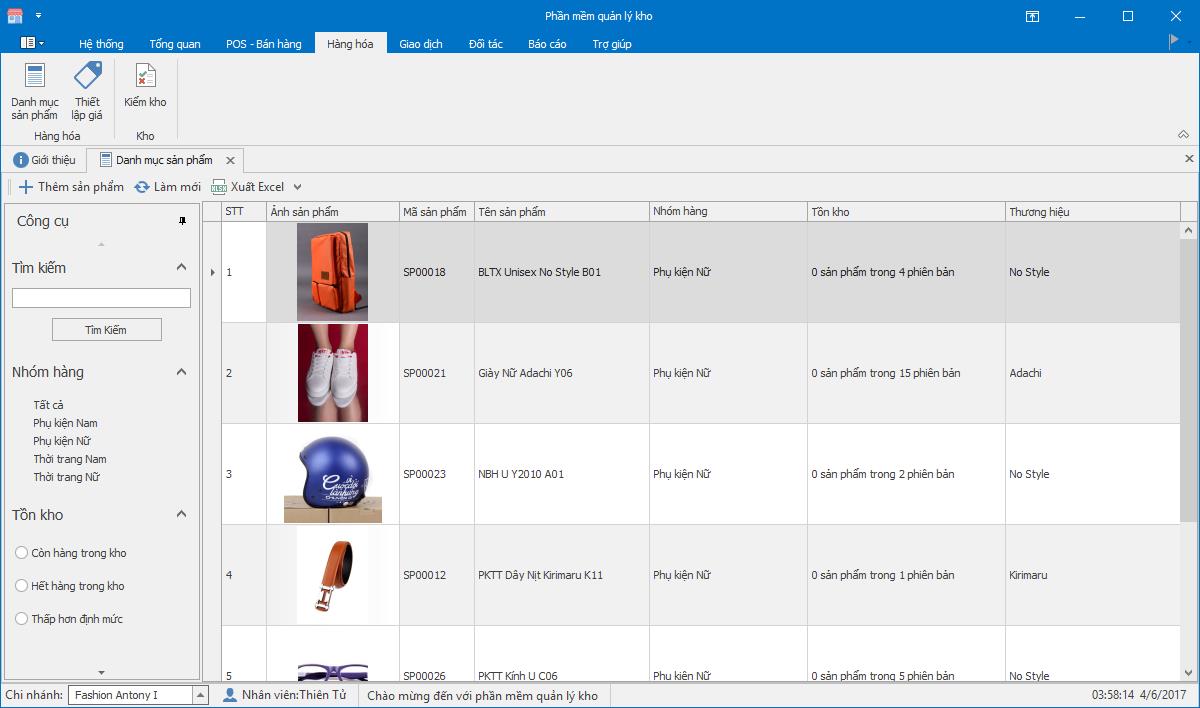Viewport: 1200px width, 708px height.
Task: Sort by Nhóm hàng column header
Action: coord(729,212)
